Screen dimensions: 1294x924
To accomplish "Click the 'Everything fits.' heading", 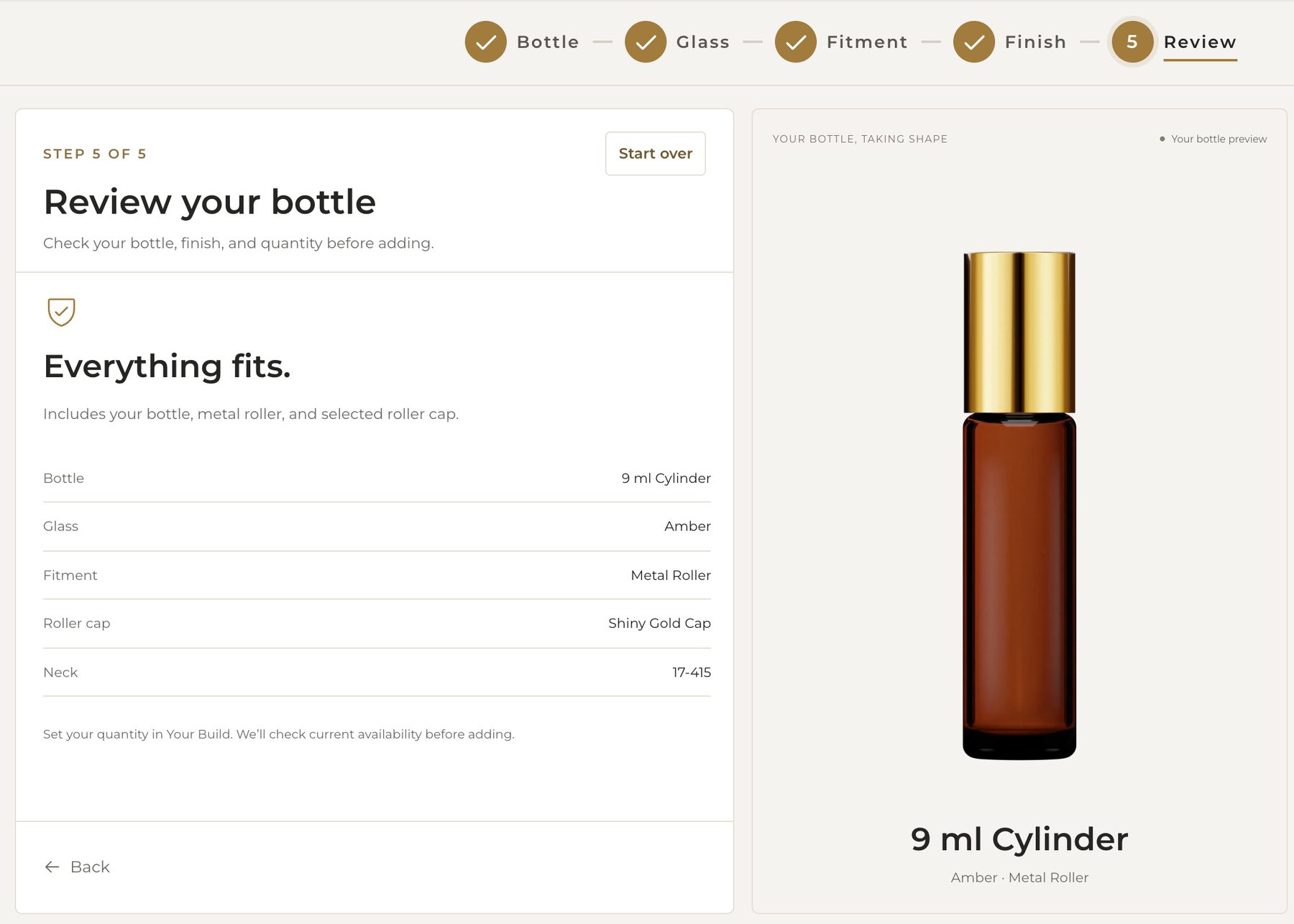I will point(167,366).
